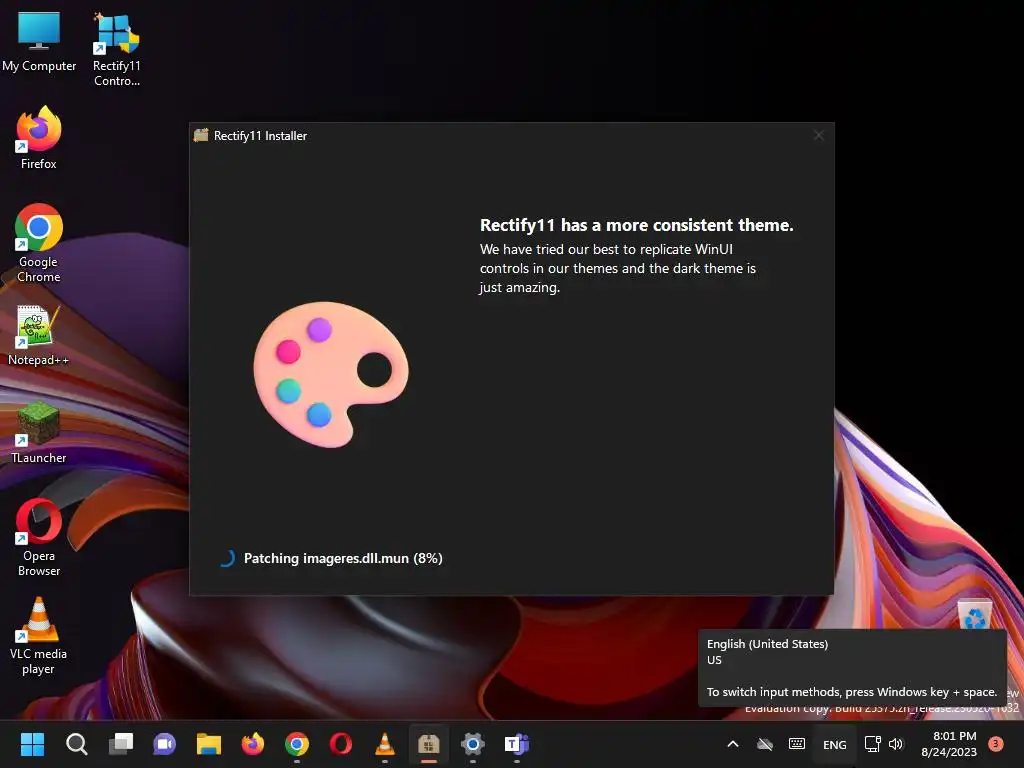
Task: Click the progress spinner beside Patching text
Action: coord(226,558)
